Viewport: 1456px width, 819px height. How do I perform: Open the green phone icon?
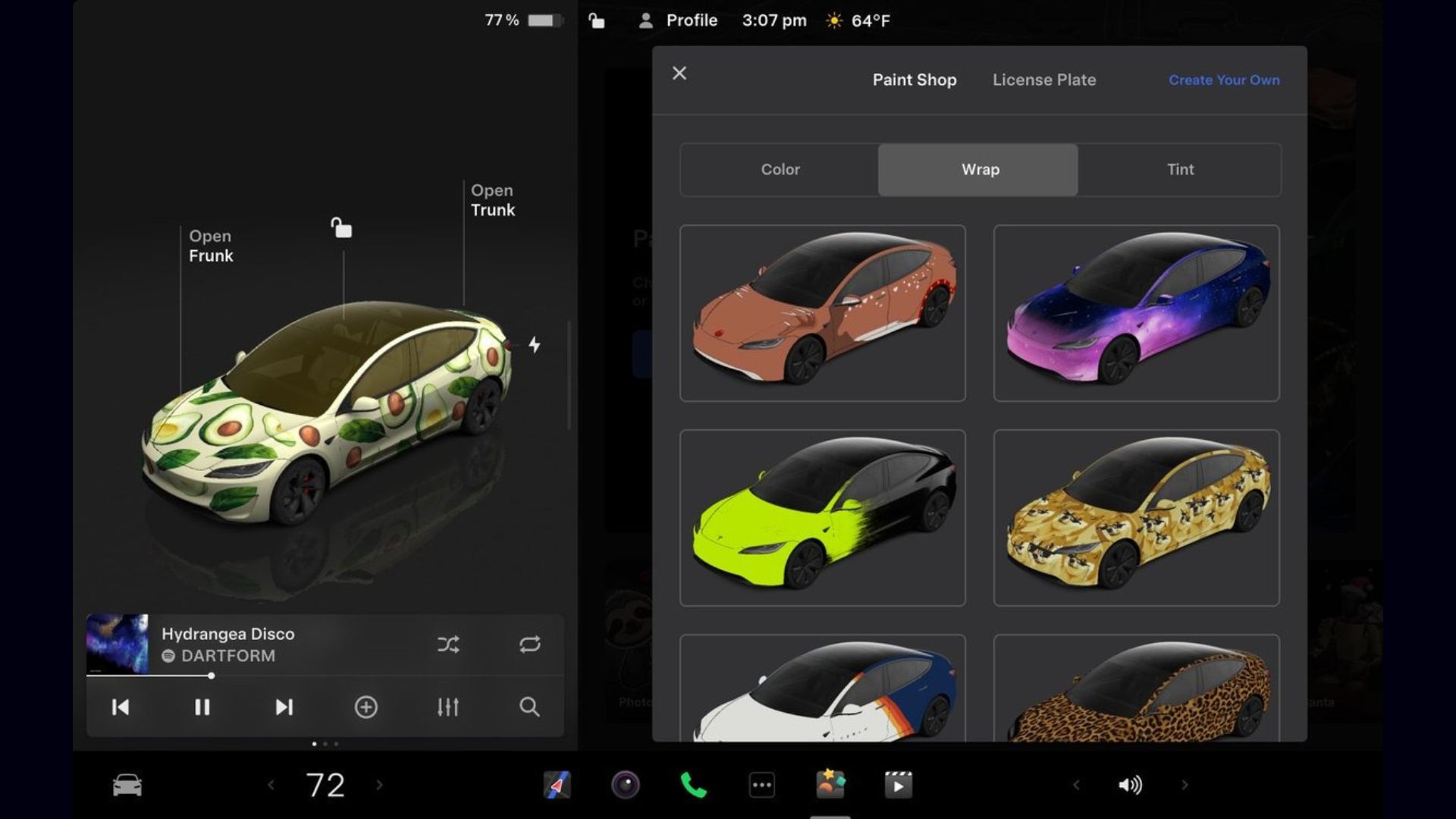[x=693, y=785]
